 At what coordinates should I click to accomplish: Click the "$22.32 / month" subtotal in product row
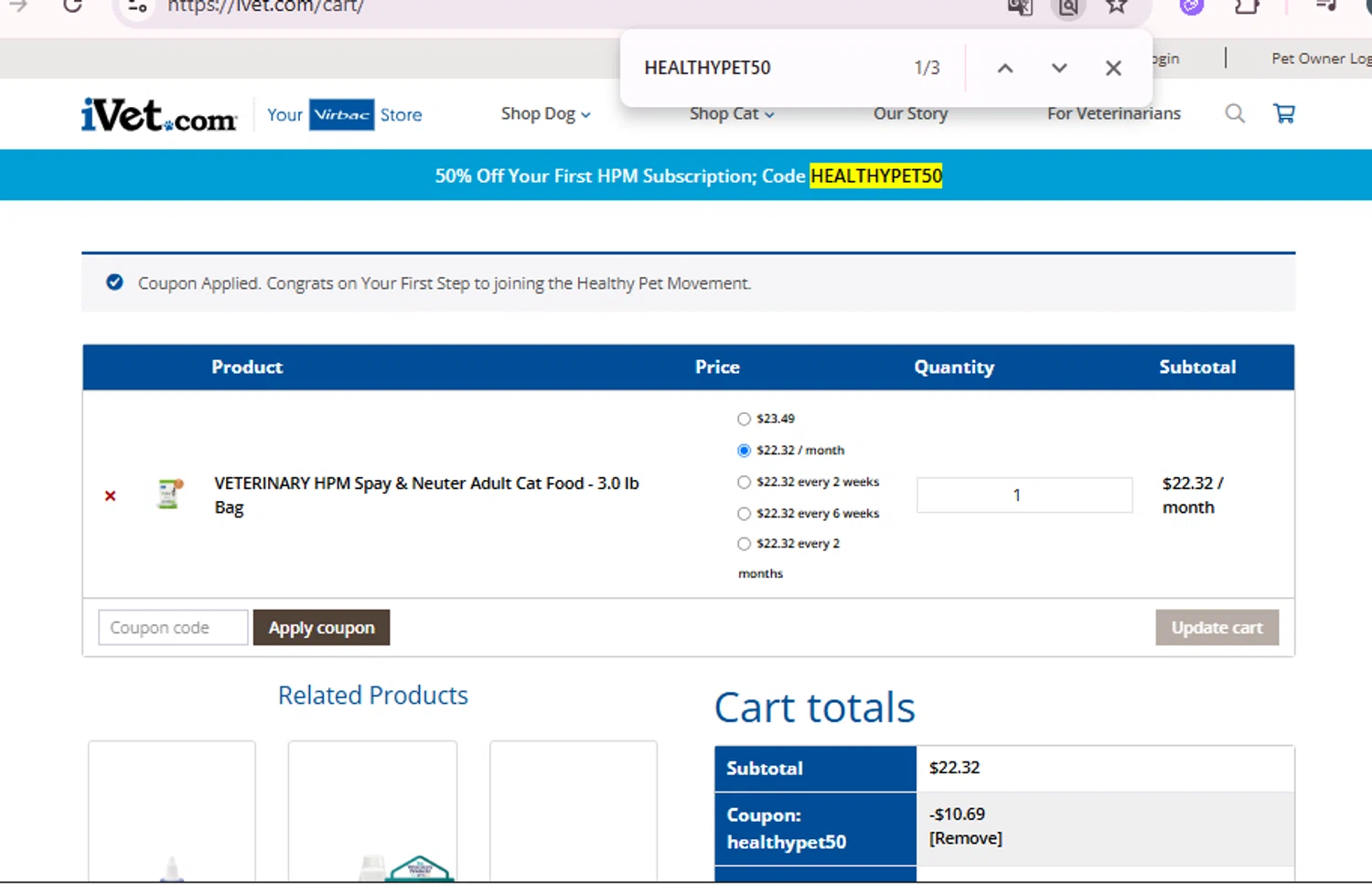1193,495
